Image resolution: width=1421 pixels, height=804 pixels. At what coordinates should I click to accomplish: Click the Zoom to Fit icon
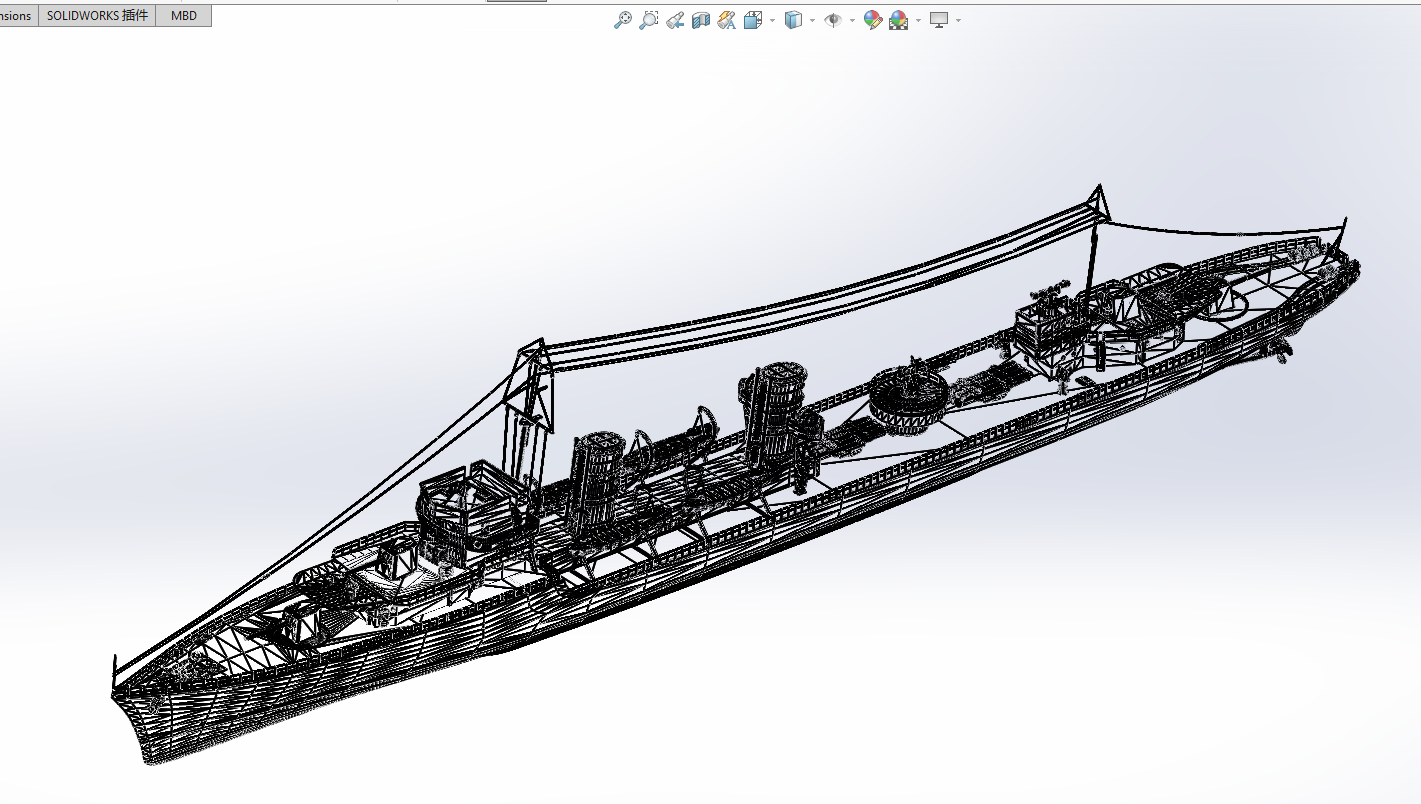[x=622, y=20]
